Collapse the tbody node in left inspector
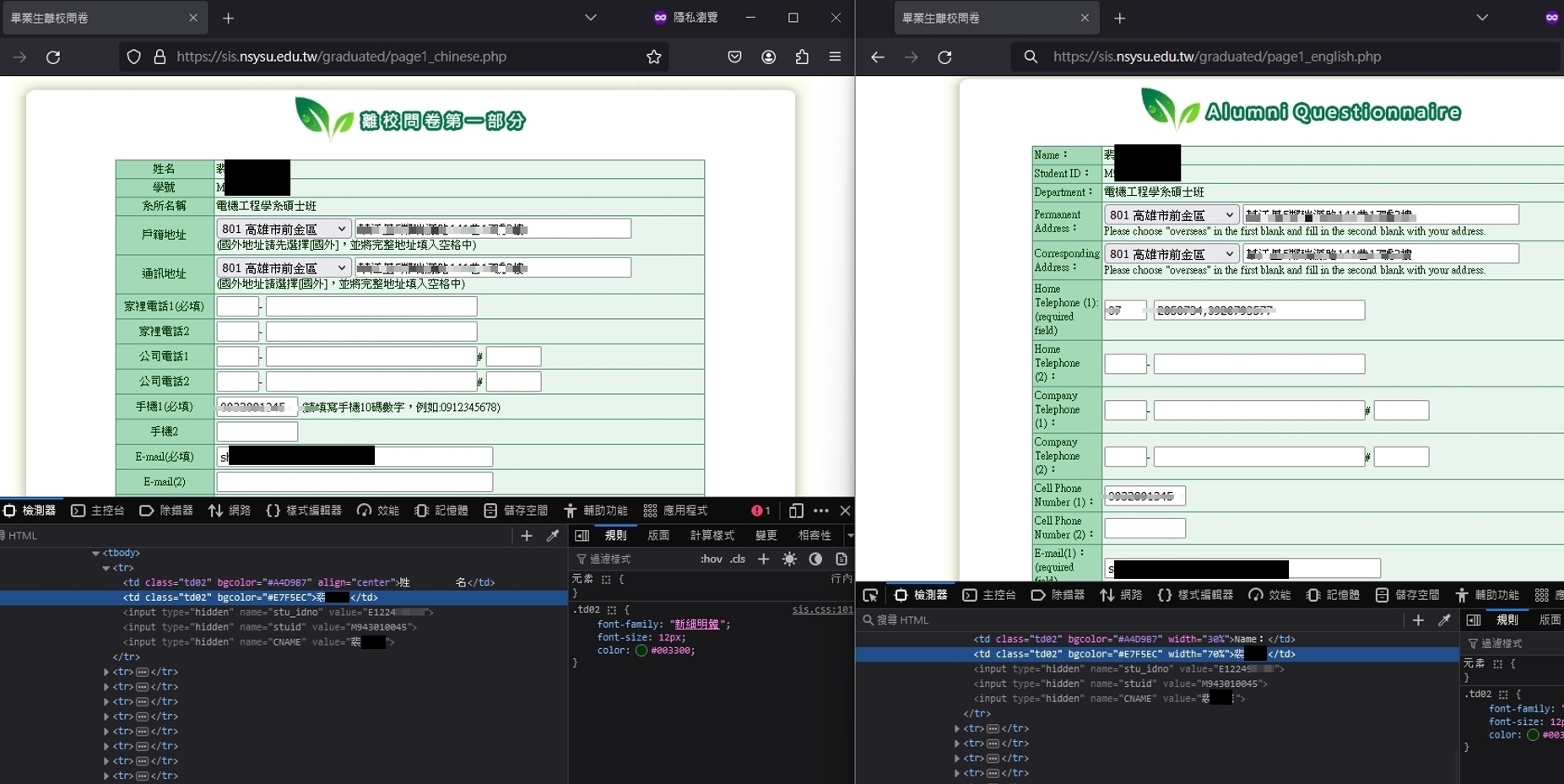This screenshot has height=784, width=1564. (x=95, y=554)
